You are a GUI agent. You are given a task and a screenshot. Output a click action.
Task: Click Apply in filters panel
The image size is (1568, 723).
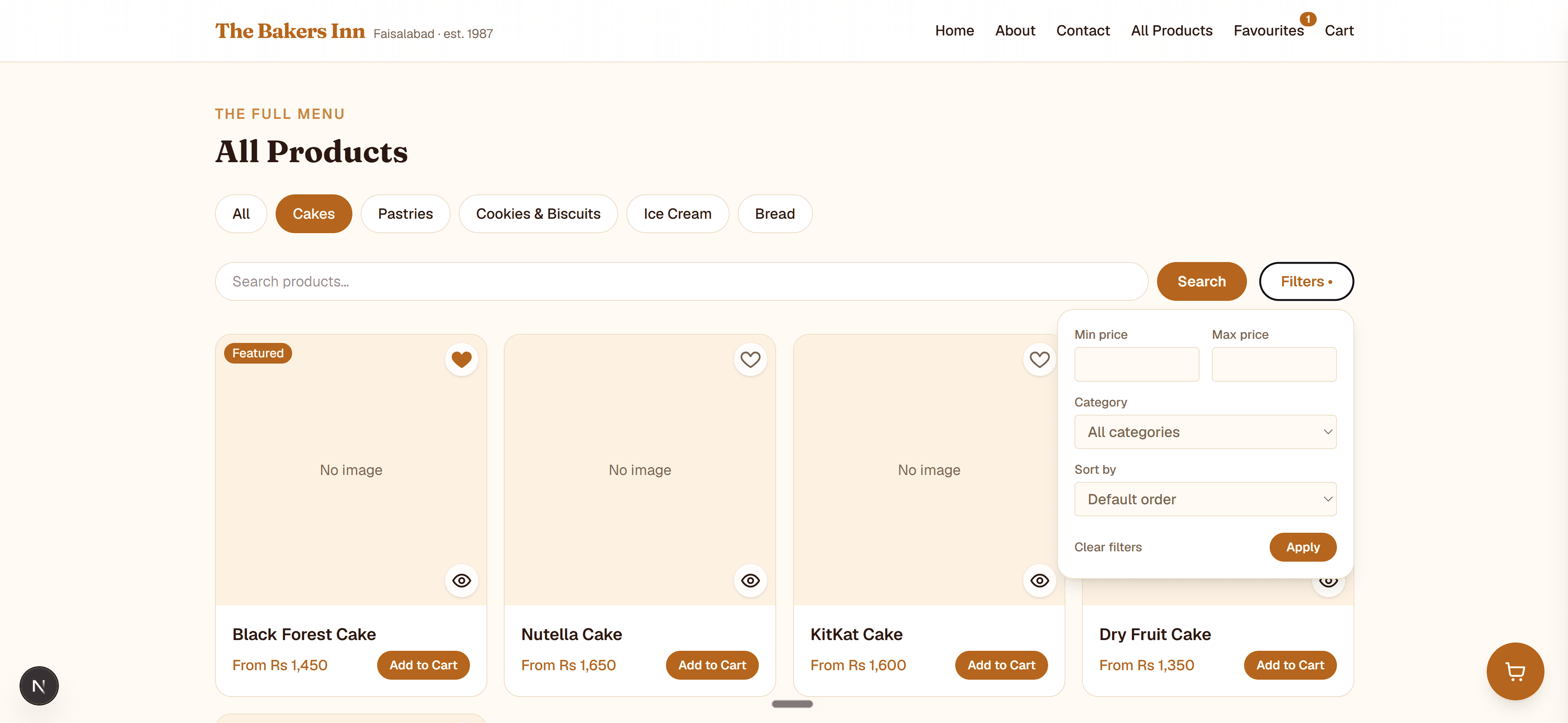coord(1303,547)
